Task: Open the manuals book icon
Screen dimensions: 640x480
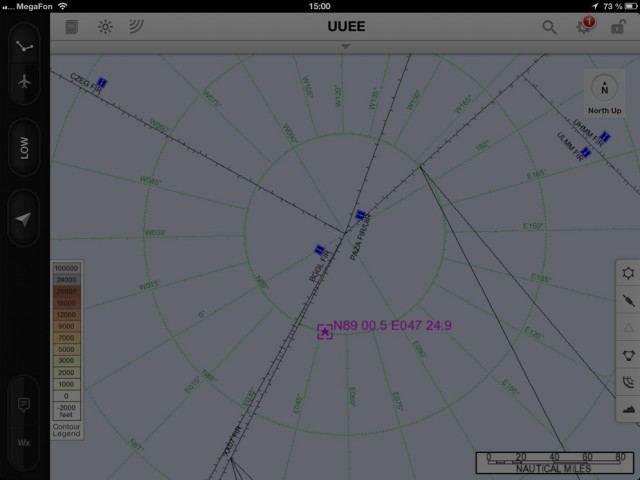Action: coord(72,27)
